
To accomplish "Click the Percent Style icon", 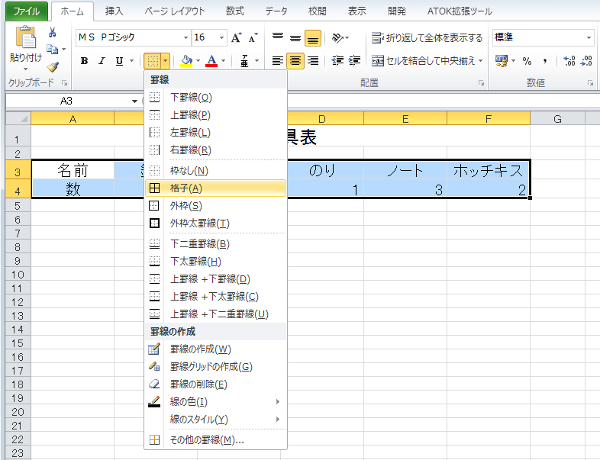I will pyautogui.click(x=528, y=61).
